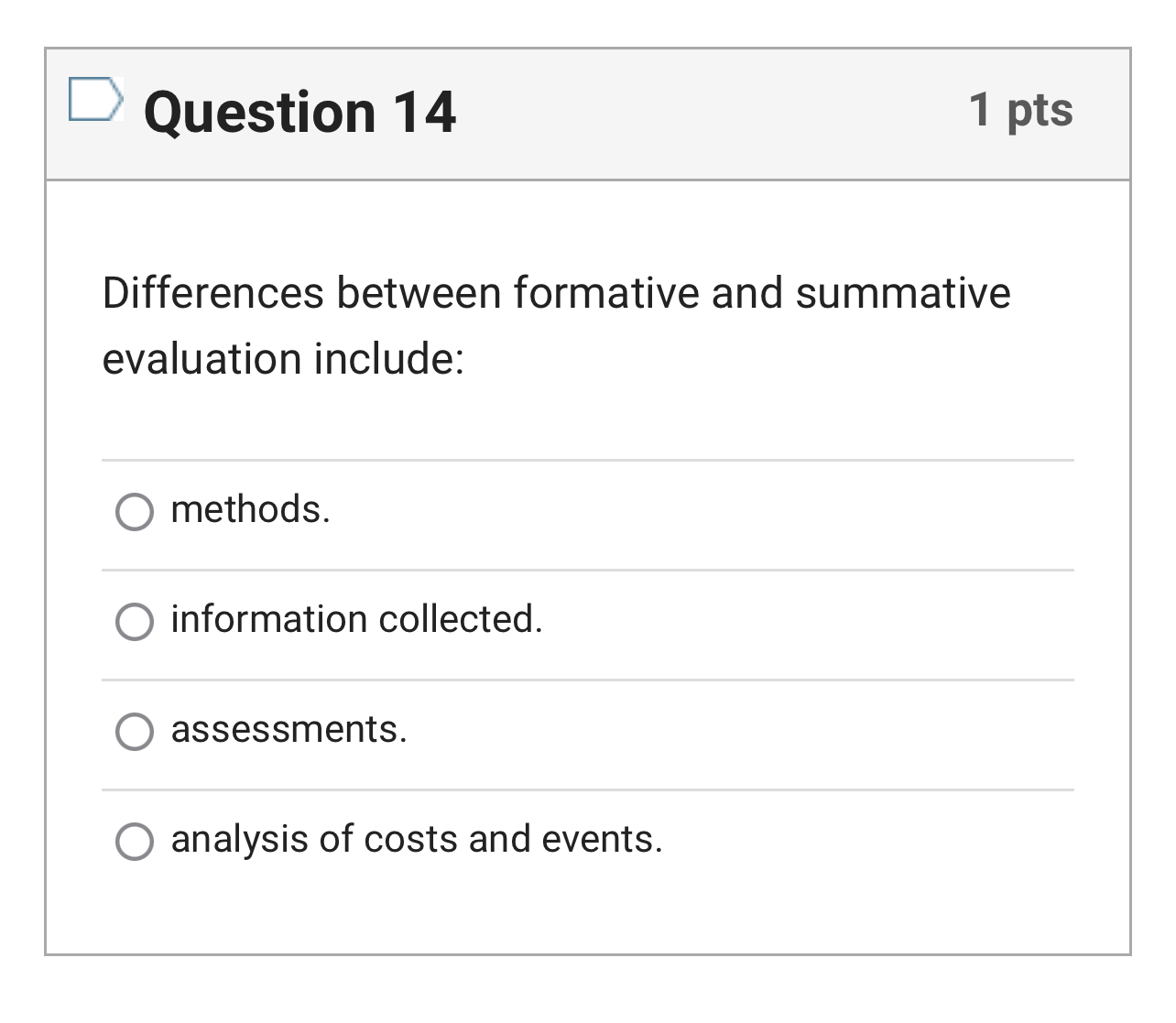Click the "Question 14" heading
This screenshot has width=1176, height=1023.
coord(302,110)
